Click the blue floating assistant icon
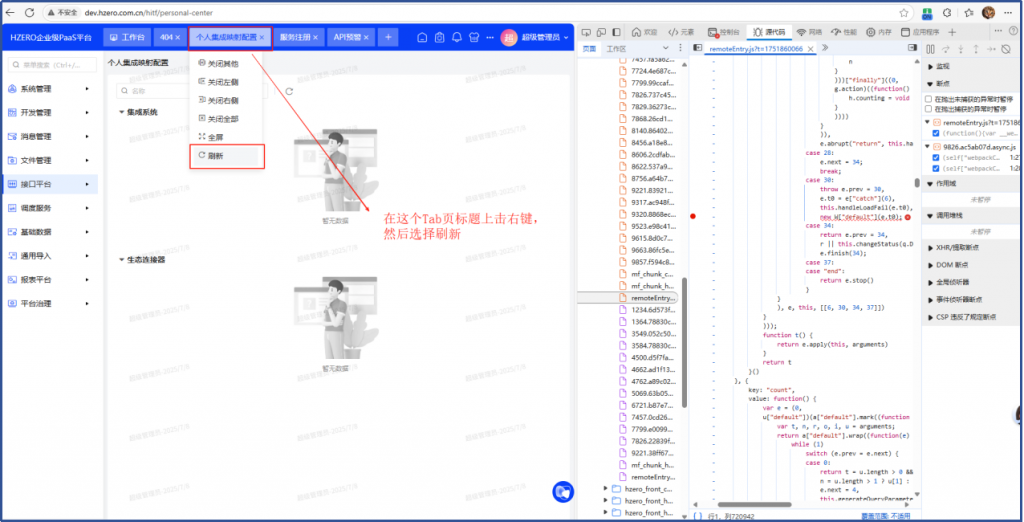This screenshot has width=1024, height=522. (x=563, y=492)
